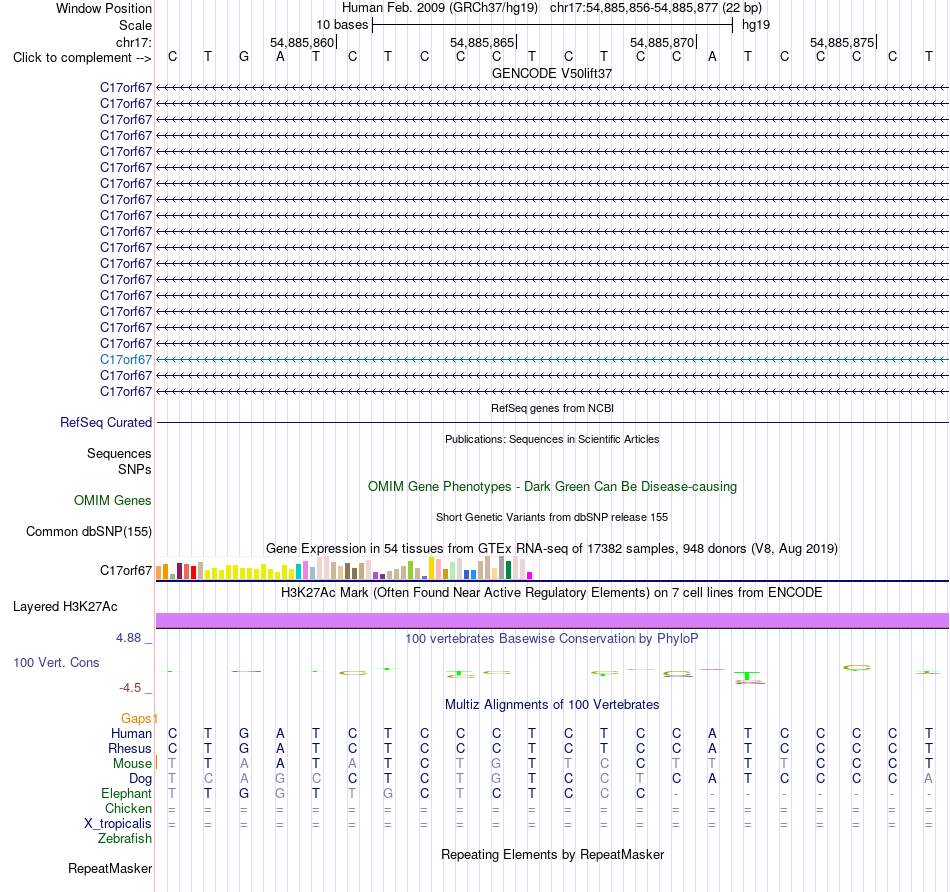This screenshot has height=892, width=950.
Task: Open 'Publications: Sequences in Scientific Articles' track title
Action: point(552,439)
